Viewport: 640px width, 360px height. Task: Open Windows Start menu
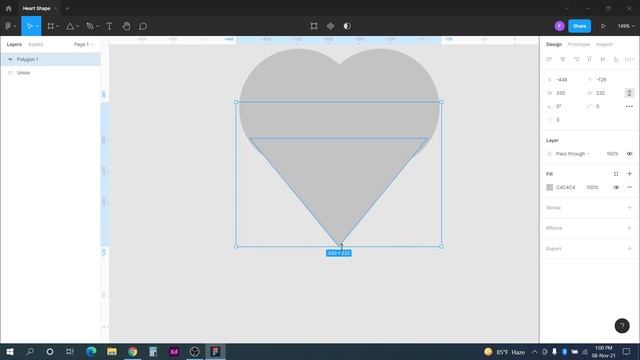click(10, 351)
